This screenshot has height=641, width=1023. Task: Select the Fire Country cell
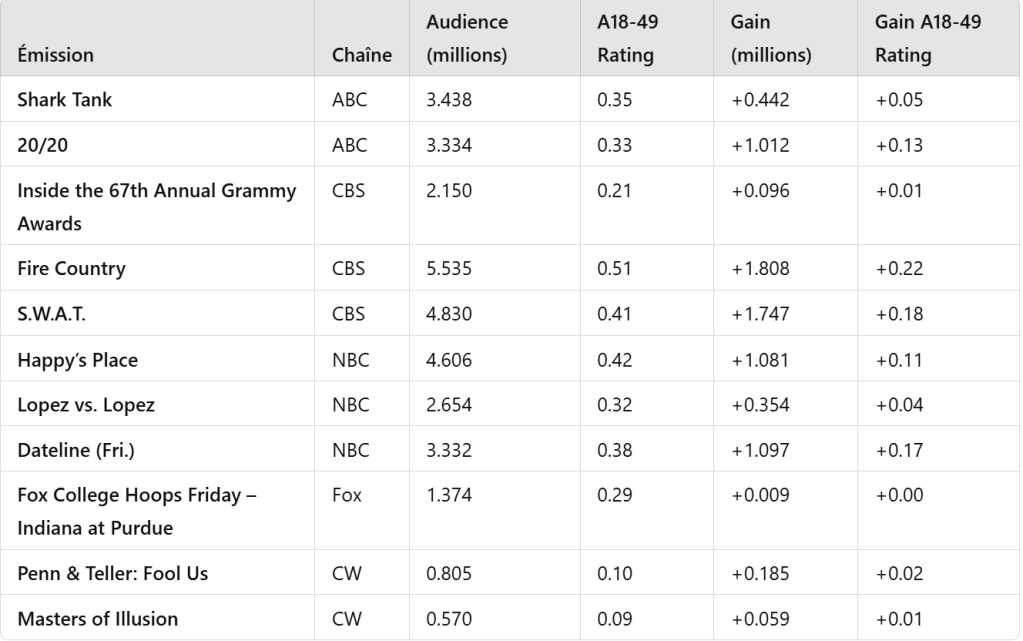(x=71, y=268)
